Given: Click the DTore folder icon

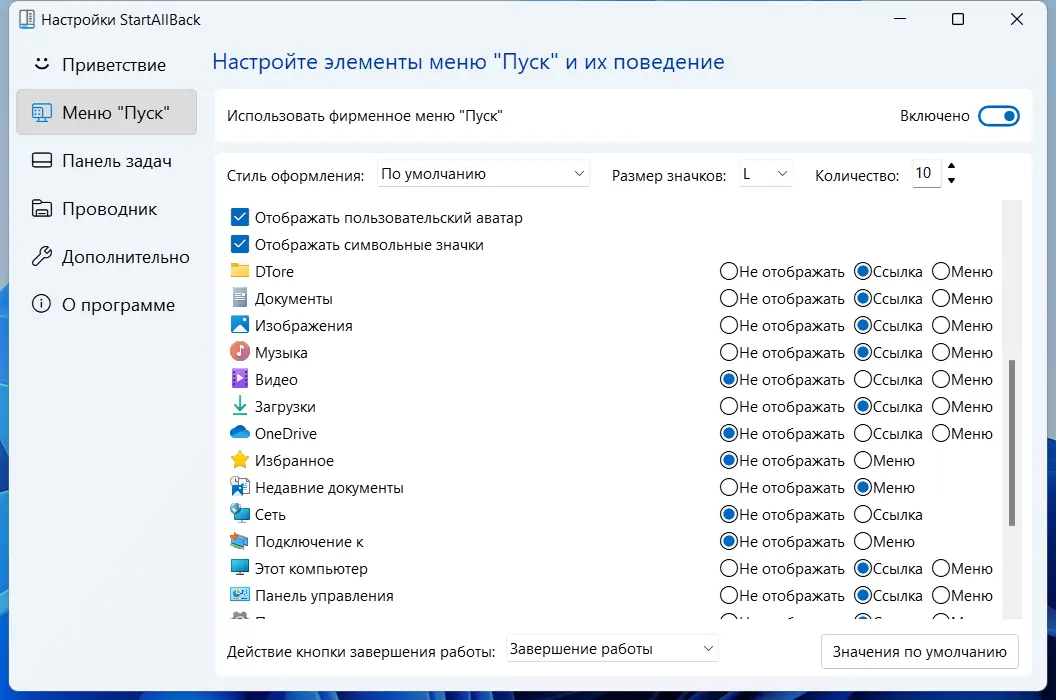Looking at the screenshot, I should (240, 271).
